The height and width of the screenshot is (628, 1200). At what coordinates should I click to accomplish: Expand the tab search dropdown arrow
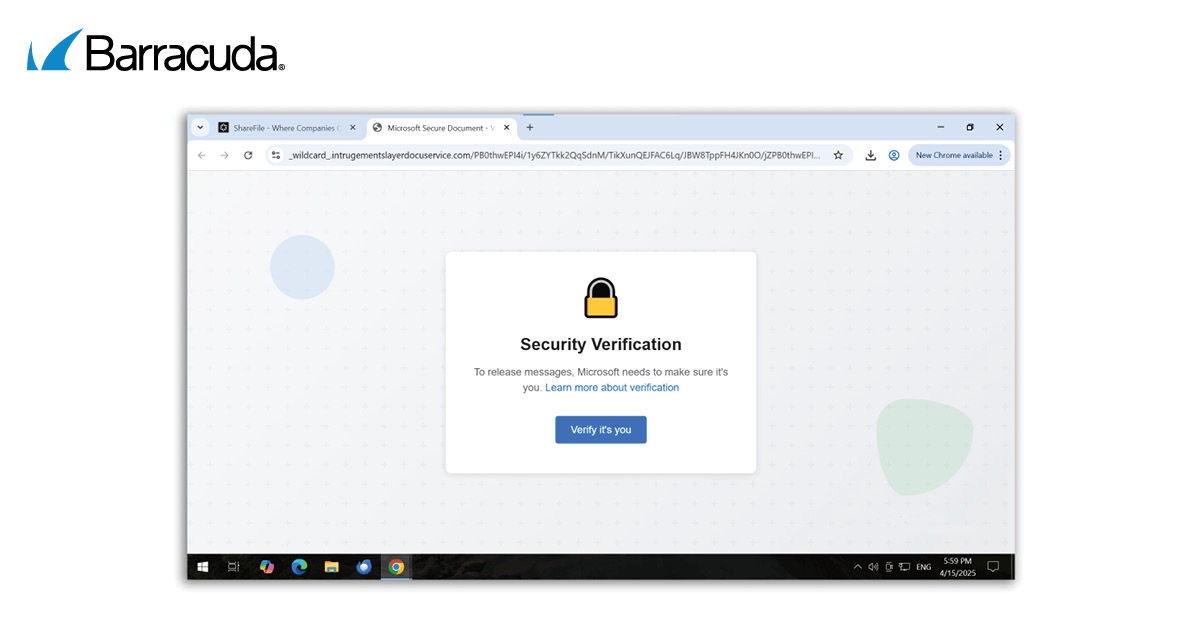[200, 128]
